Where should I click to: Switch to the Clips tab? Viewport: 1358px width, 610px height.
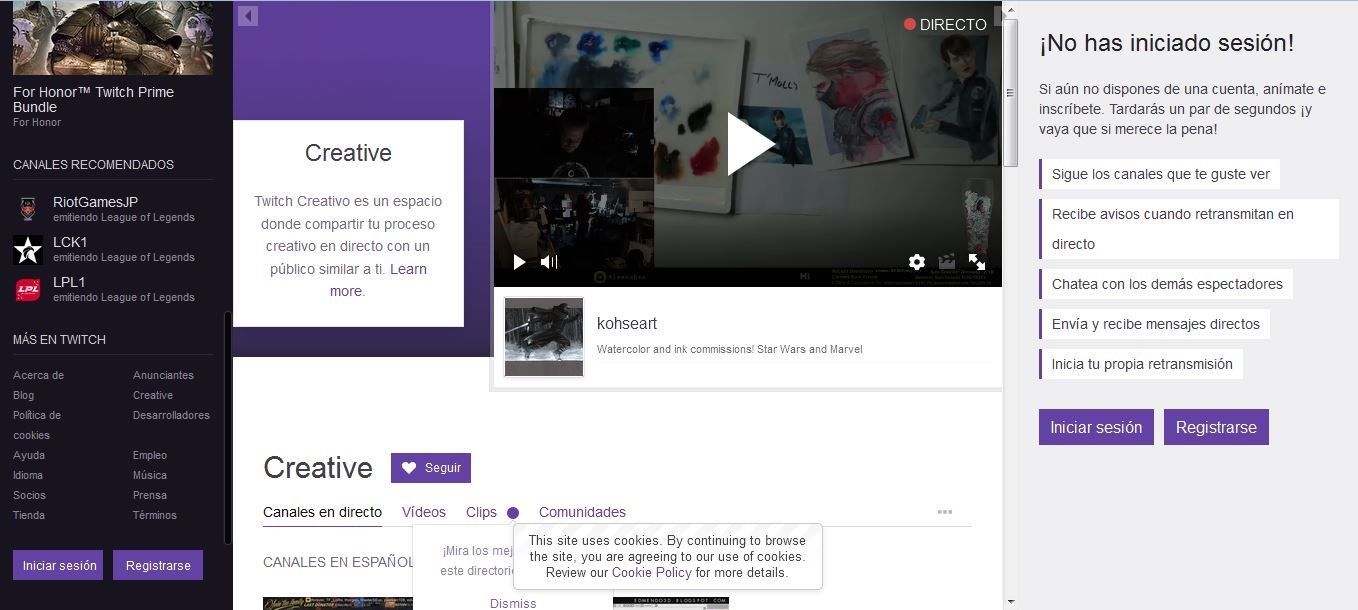click(481, 512)
